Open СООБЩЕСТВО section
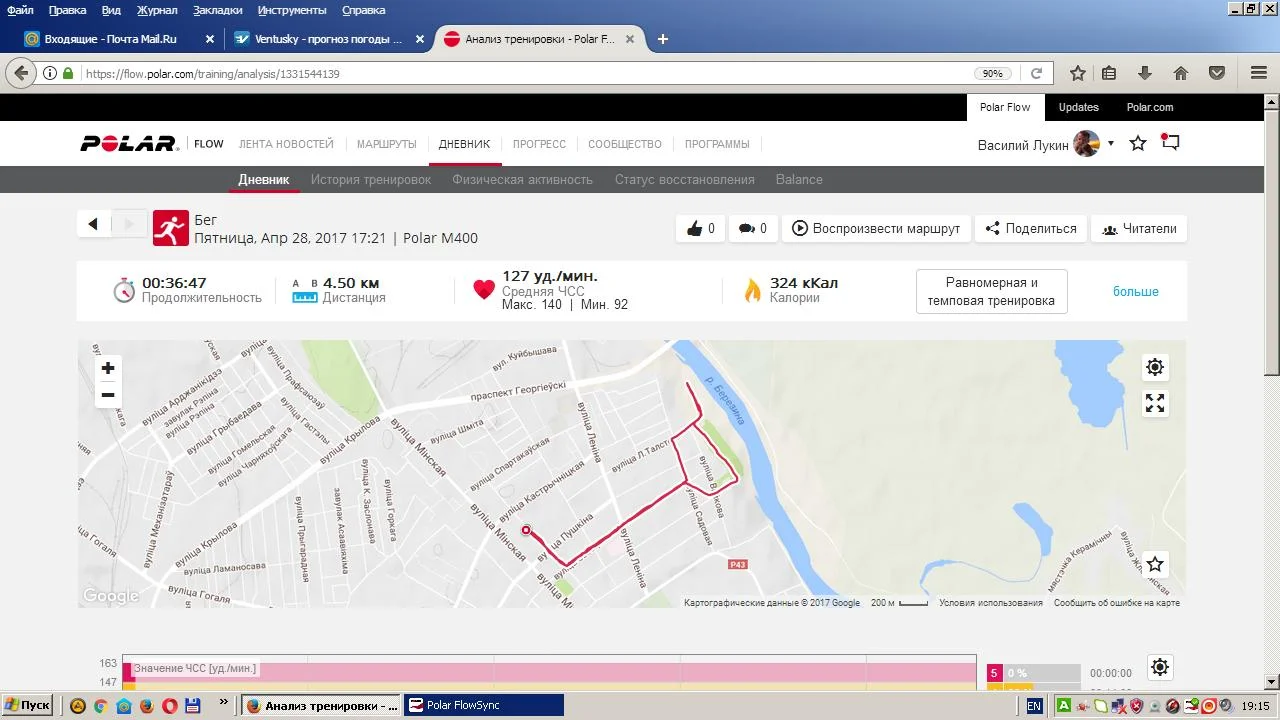 click(625, 144)
